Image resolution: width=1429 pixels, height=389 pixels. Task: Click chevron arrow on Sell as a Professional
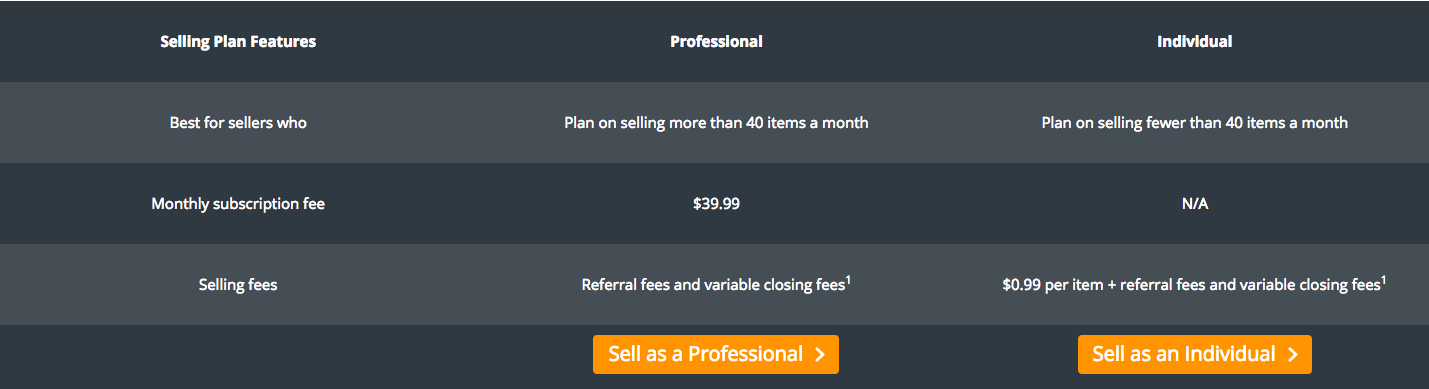pyautogui.click(x=820, y=355)
